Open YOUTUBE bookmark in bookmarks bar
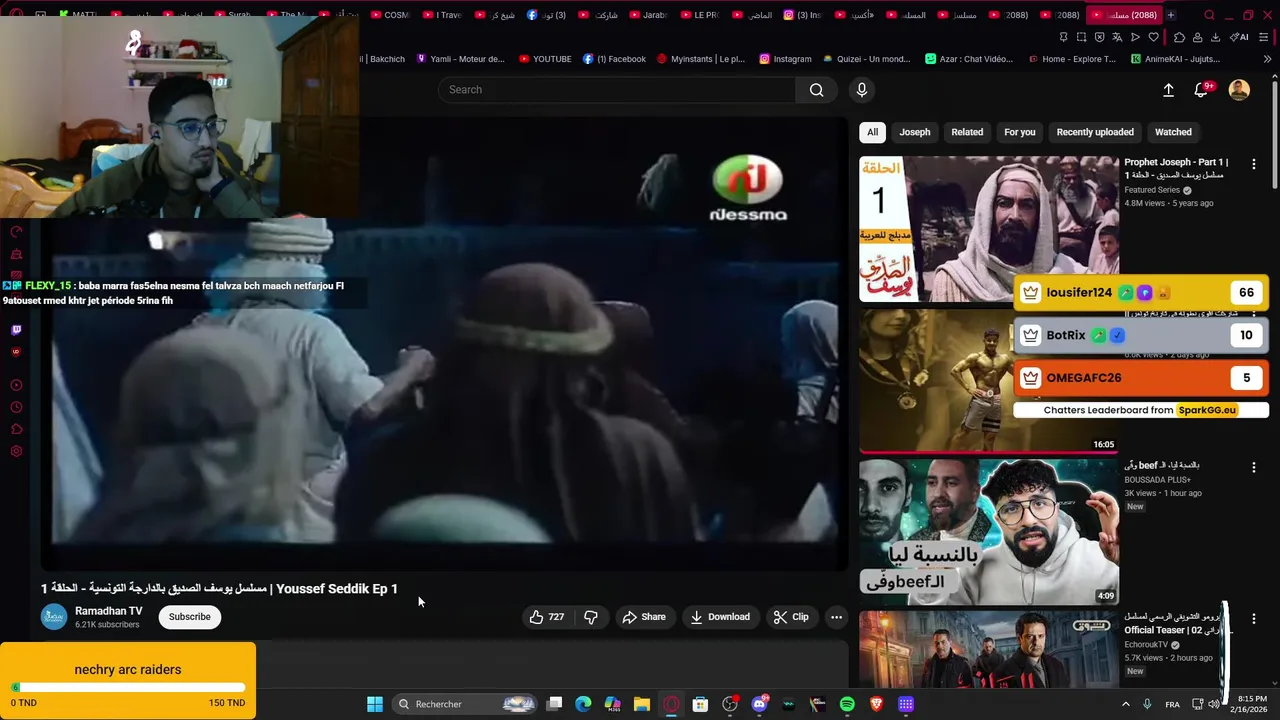Image resolution: width=1280 pixels, height=720 pixels. pos(545,59)
